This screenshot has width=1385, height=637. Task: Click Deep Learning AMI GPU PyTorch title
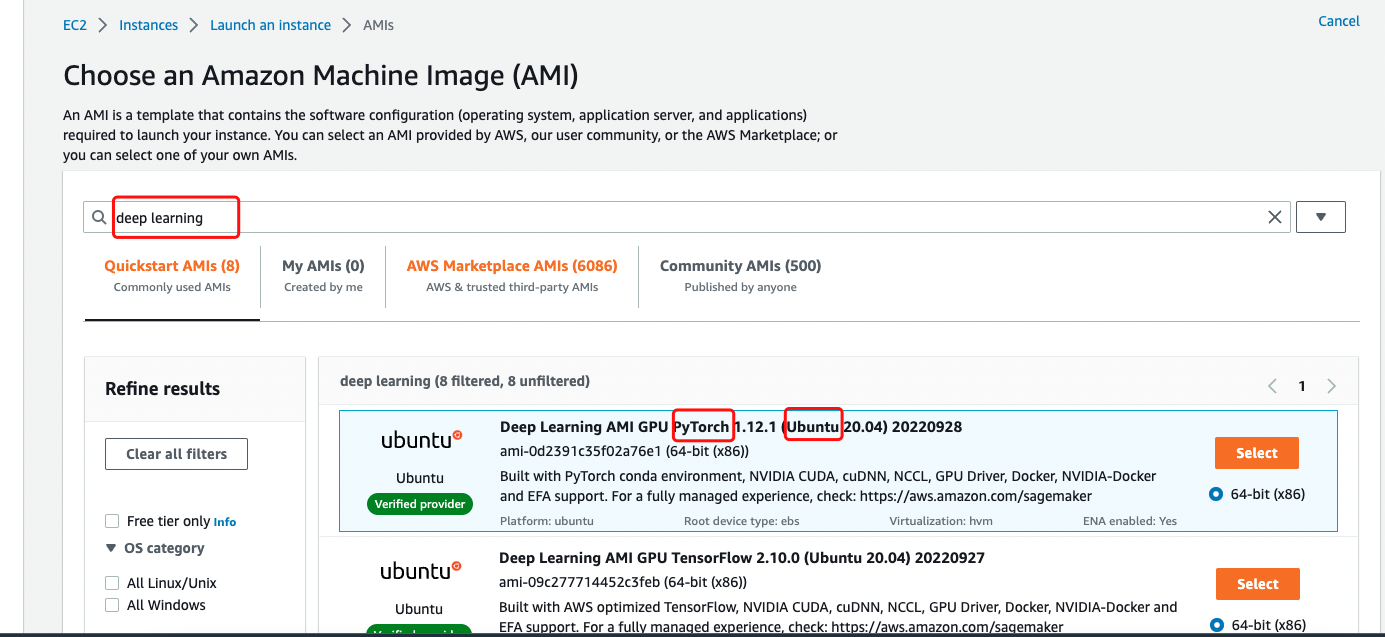tap(731, 427)
